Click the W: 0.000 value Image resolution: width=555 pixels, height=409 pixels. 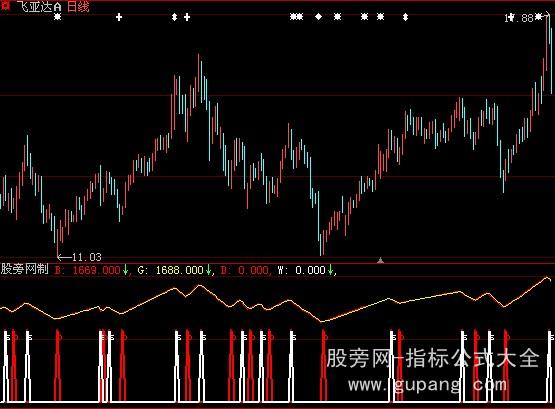click(x=302, y=270)
